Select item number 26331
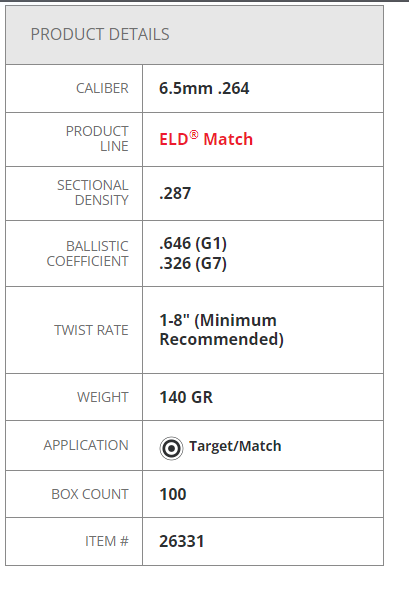Screen dimensions: 409x598 click(x=182, y=542)
